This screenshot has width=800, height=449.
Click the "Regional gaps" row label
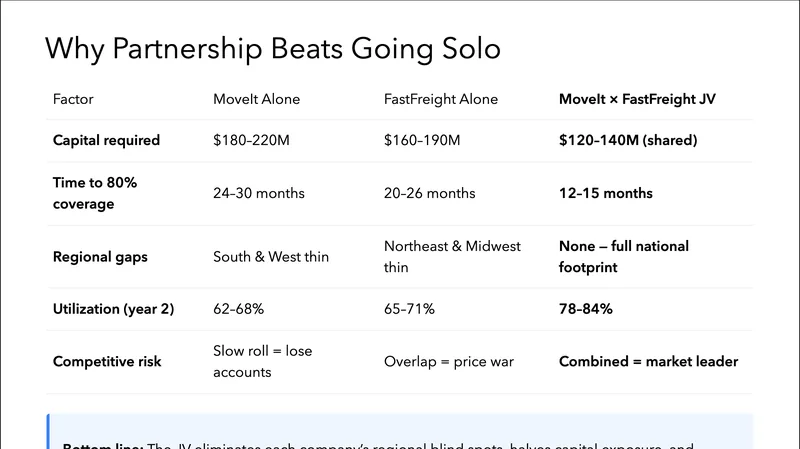(x=100, y=257)
